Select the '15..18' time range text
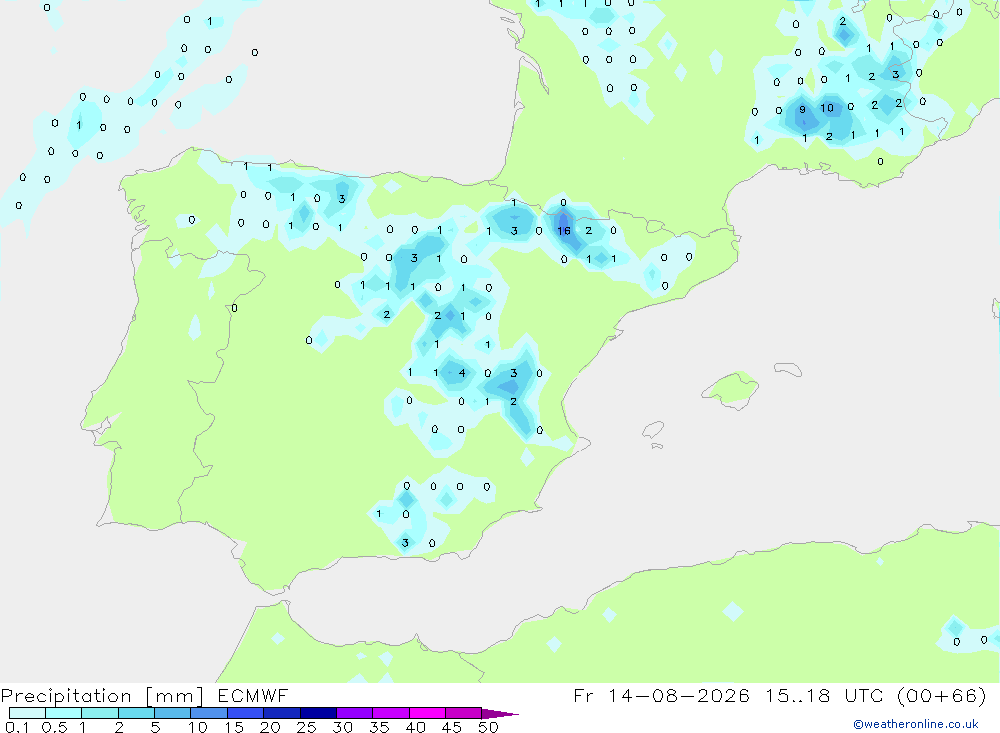 (798, 695)
